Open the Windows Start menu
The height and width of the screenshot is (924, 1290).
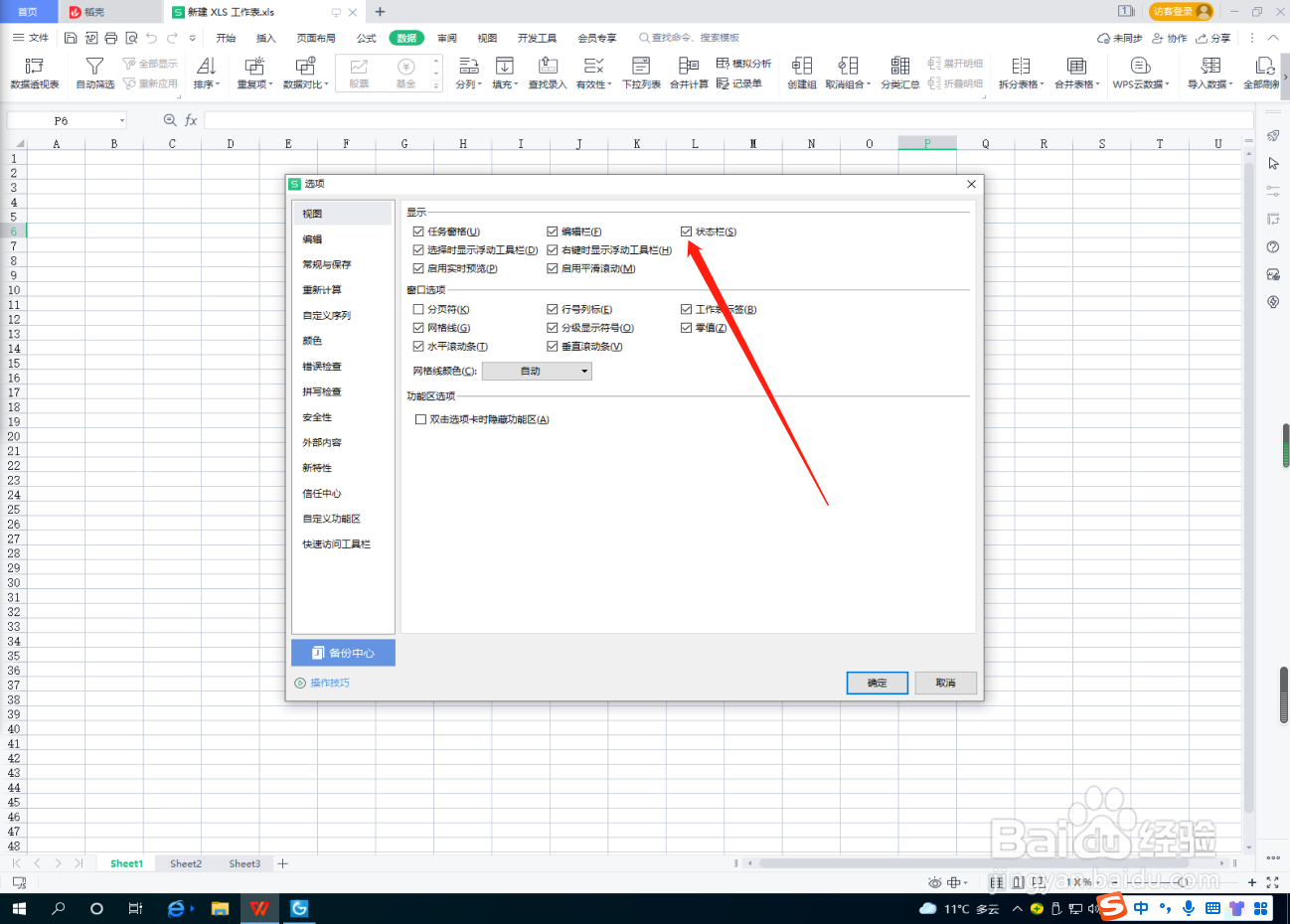click(x=19, y=908)
